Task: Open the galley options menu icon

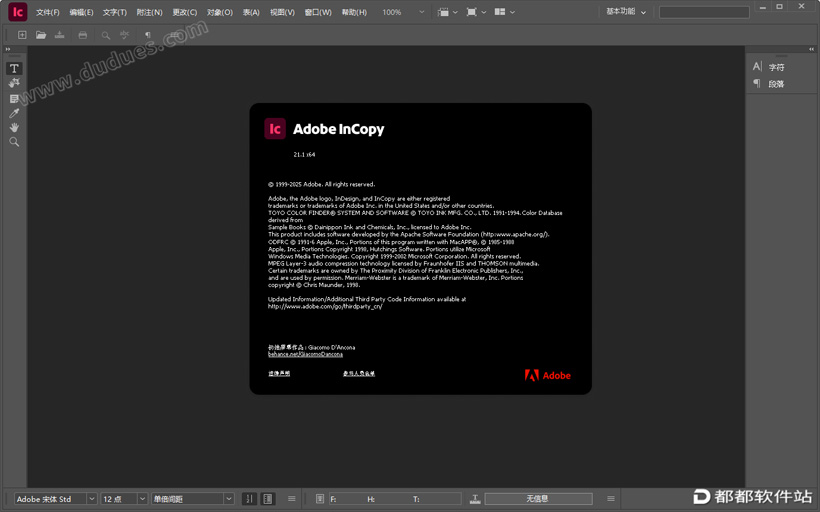Action: coord(292,499)
